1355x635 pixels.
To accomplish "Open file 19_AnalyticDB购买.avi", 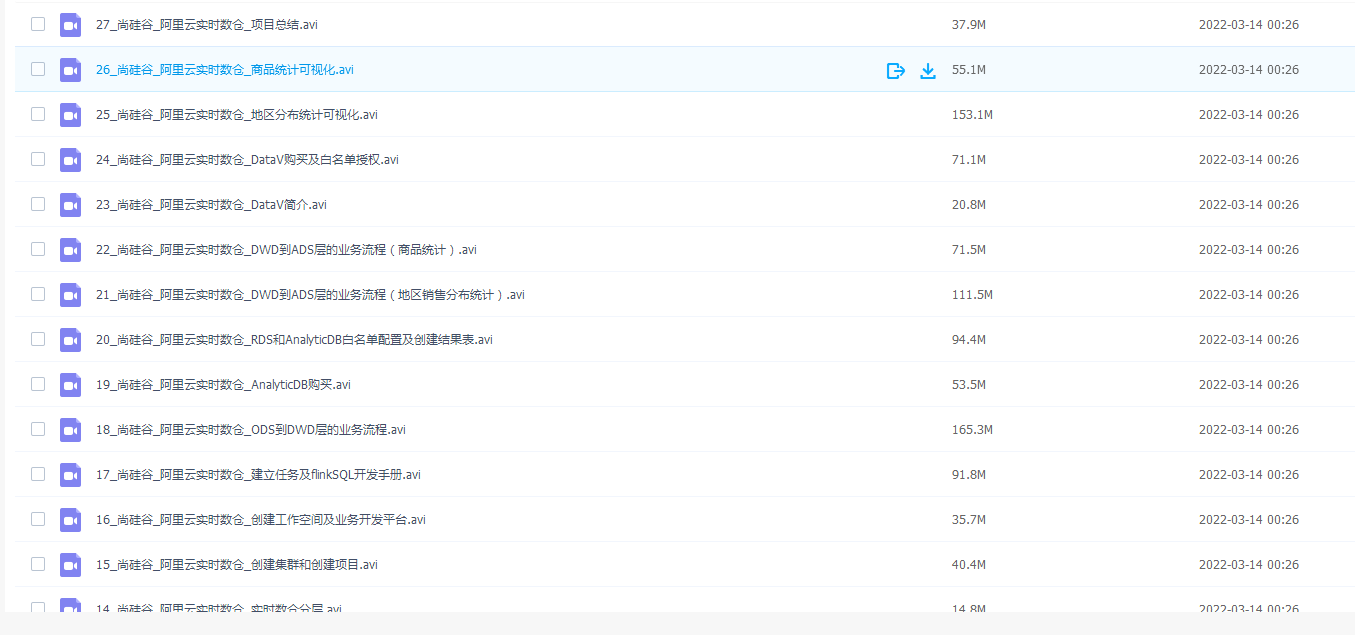I will 223,385.
